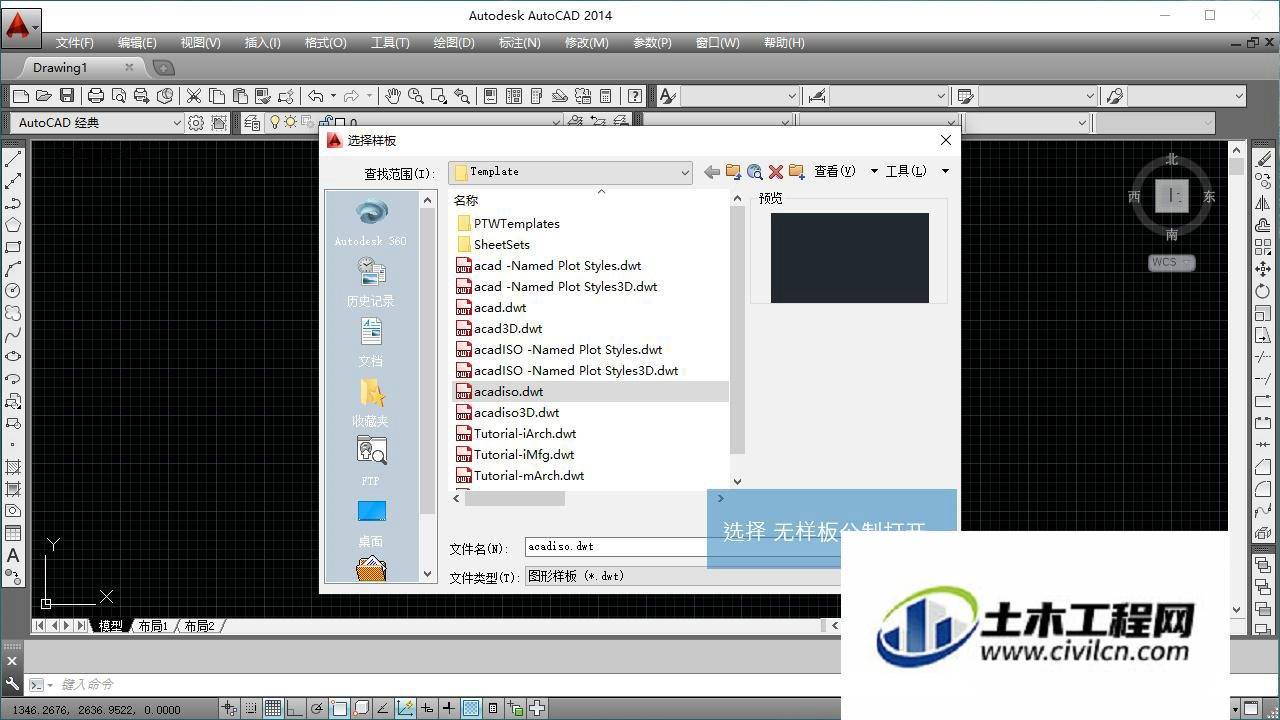This screenshot has height=720, width=1280.
Task: Select the Move tool in Modify toolbar
Action: point(1264,269)
